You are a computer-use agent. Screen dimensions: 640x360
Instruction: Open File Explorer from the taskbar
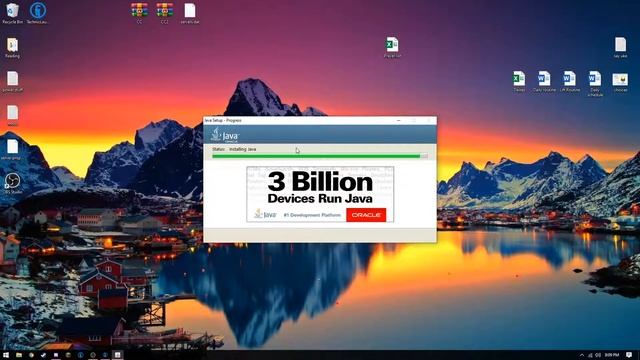pos(19,355)
